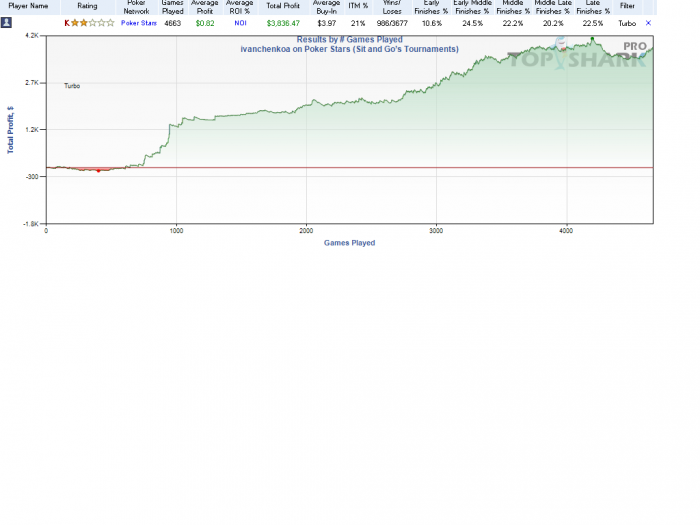
Task: Sort by Middle Late Finishes % header
Action: coord(553,7)
